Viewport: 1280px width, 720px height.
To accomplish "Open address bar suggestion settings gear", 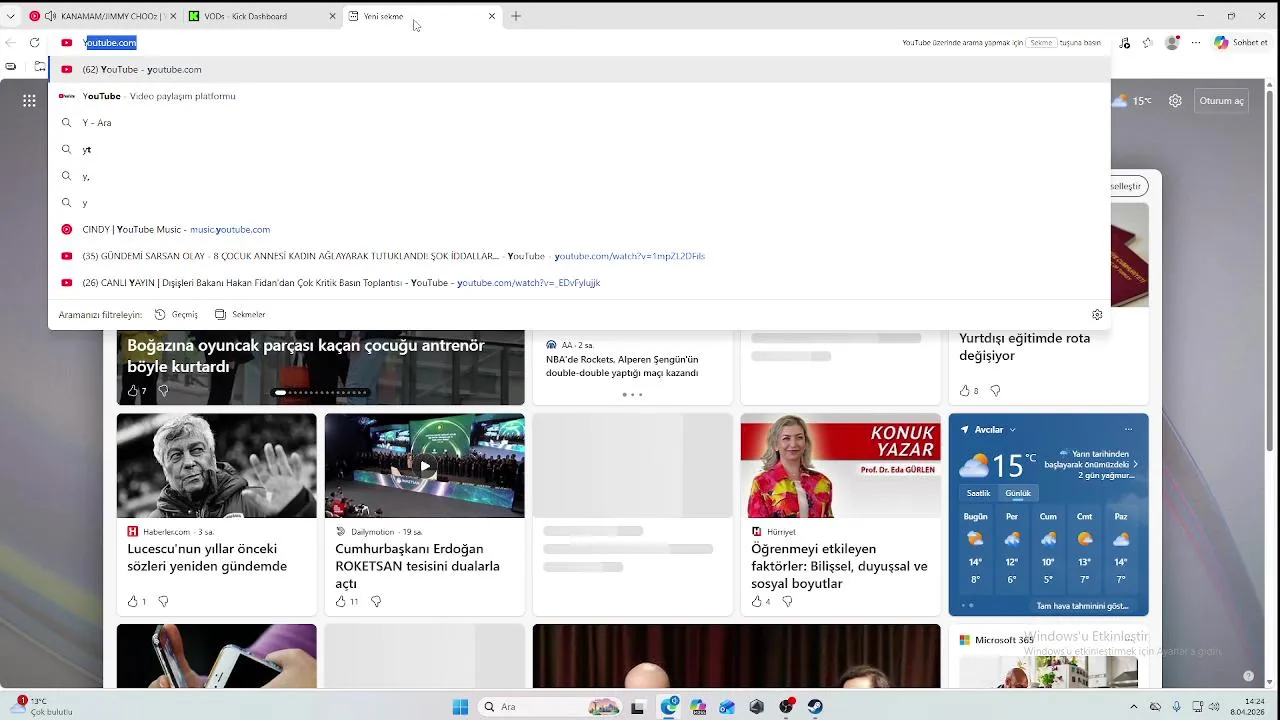I will [1097, 314].
